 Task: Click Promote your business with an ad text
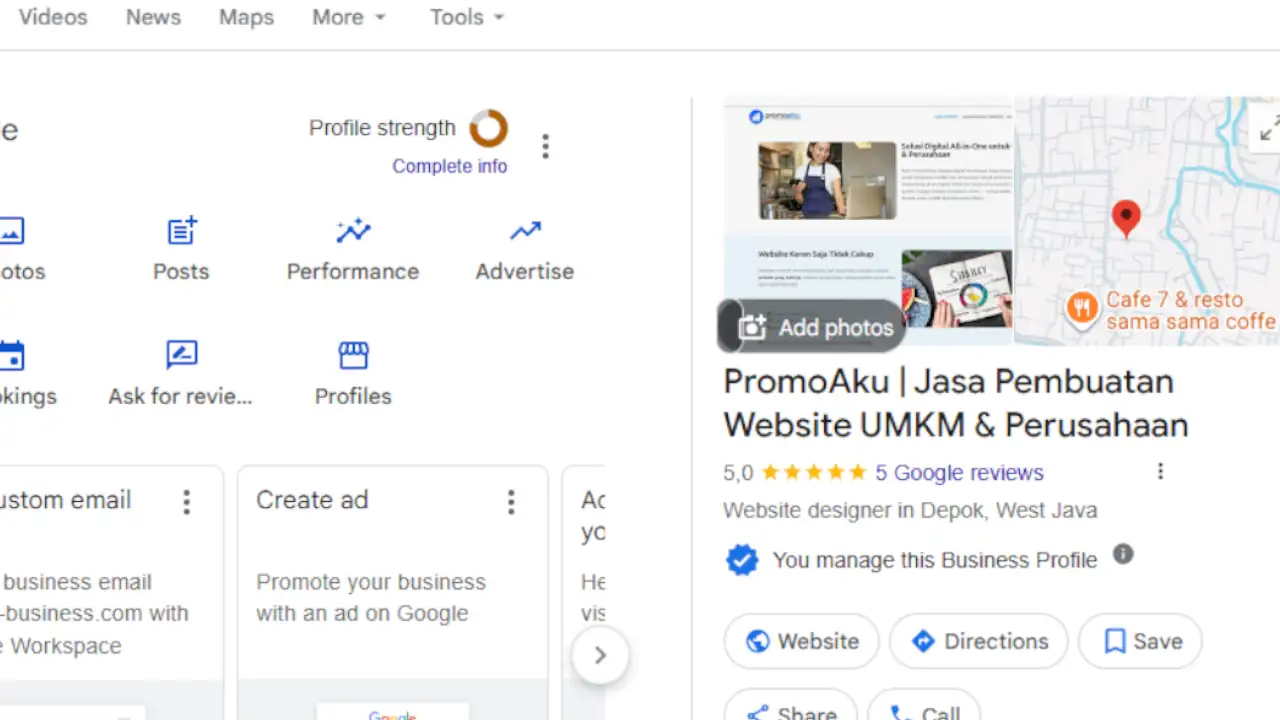(x=371, y=598)
